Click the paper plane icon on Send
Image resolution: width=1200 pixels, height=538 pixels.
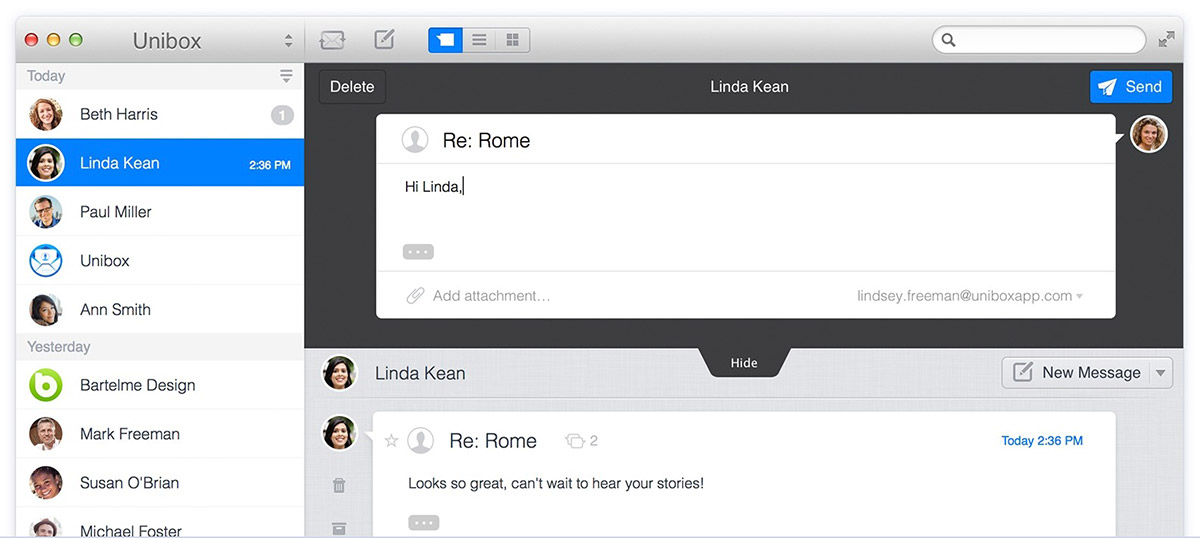tap(1107, 87)
